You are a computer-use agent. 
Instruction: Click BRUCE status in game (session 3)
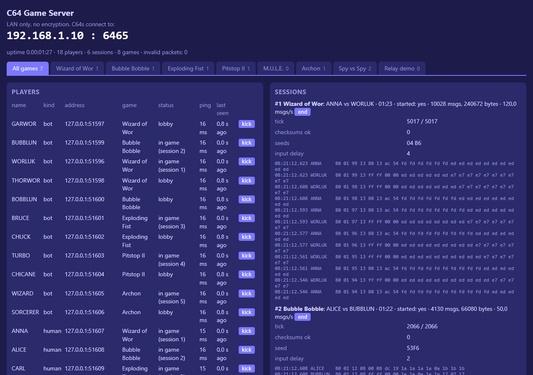coord(171,222)
